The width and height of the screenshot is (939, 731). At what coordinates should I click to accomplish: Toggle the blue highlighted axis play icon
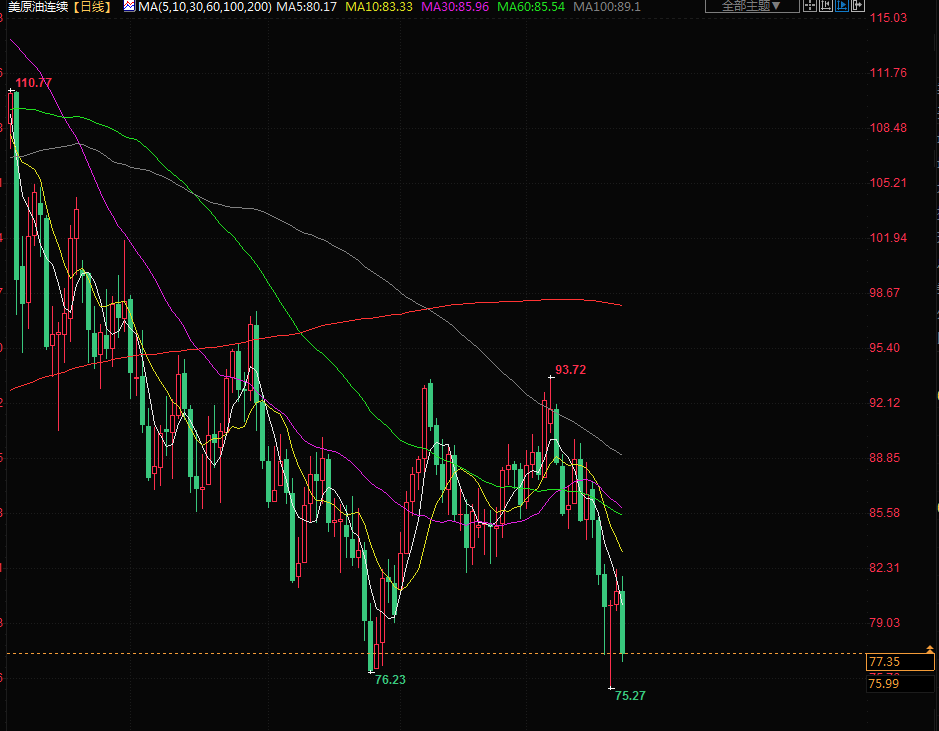point(842,6)
